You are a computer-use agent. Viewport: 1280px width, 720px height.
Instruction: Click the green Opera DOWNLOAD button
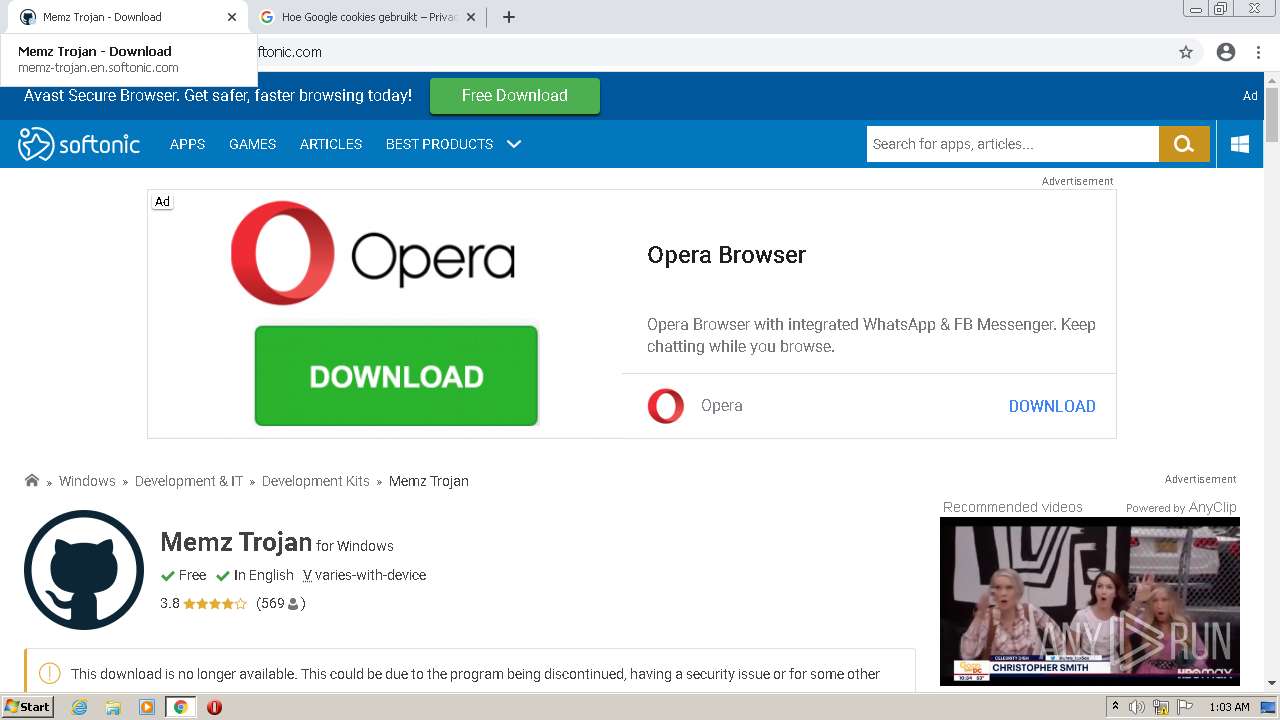396,376
